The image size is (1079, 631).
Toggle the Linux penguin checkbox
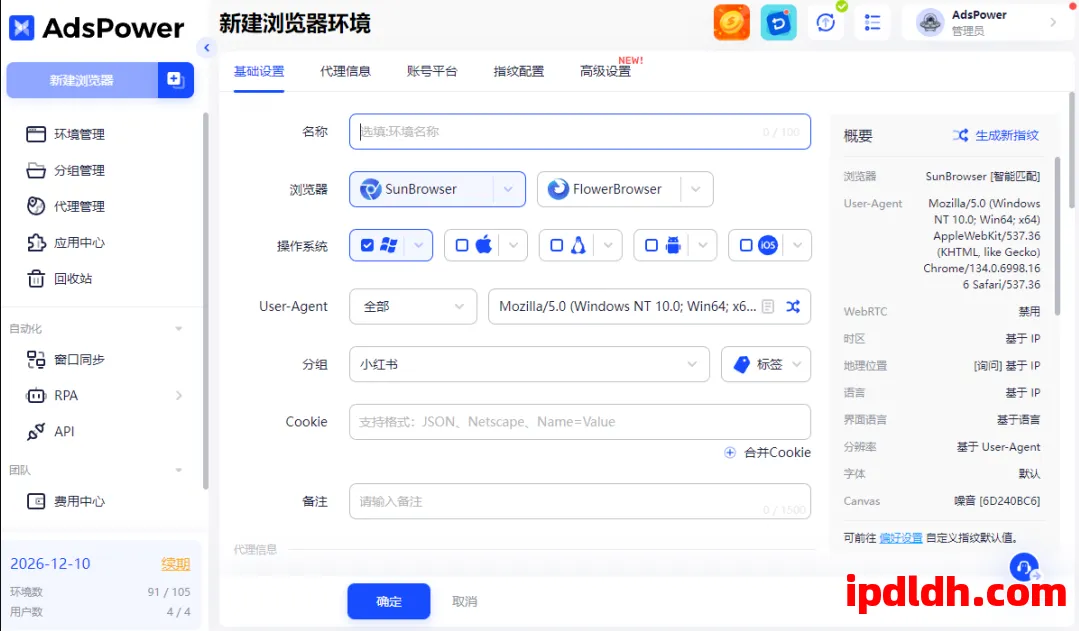tap(557, 246)
